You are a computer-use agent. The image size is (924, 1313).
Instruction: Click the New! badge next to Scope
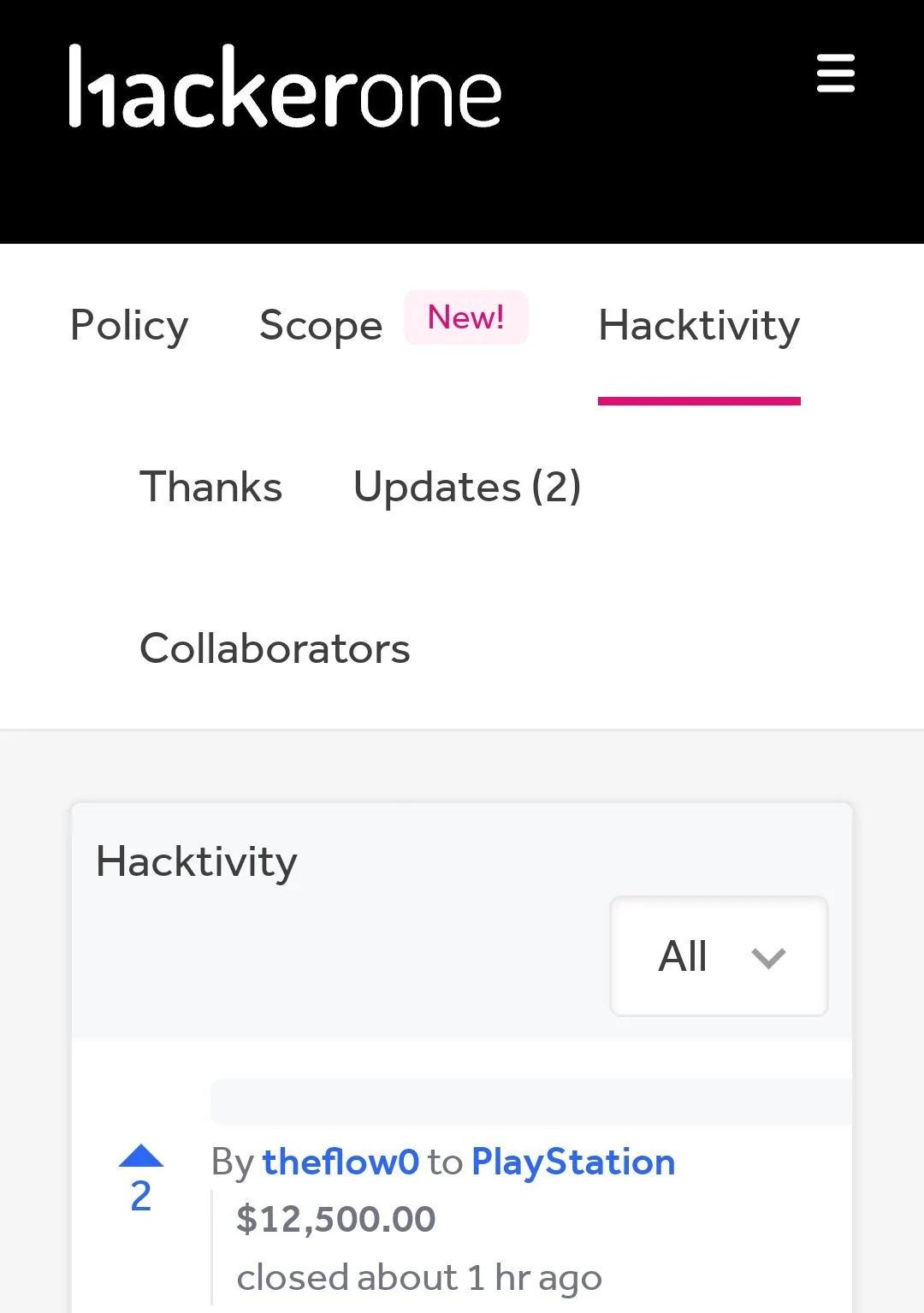click(465, 318)
